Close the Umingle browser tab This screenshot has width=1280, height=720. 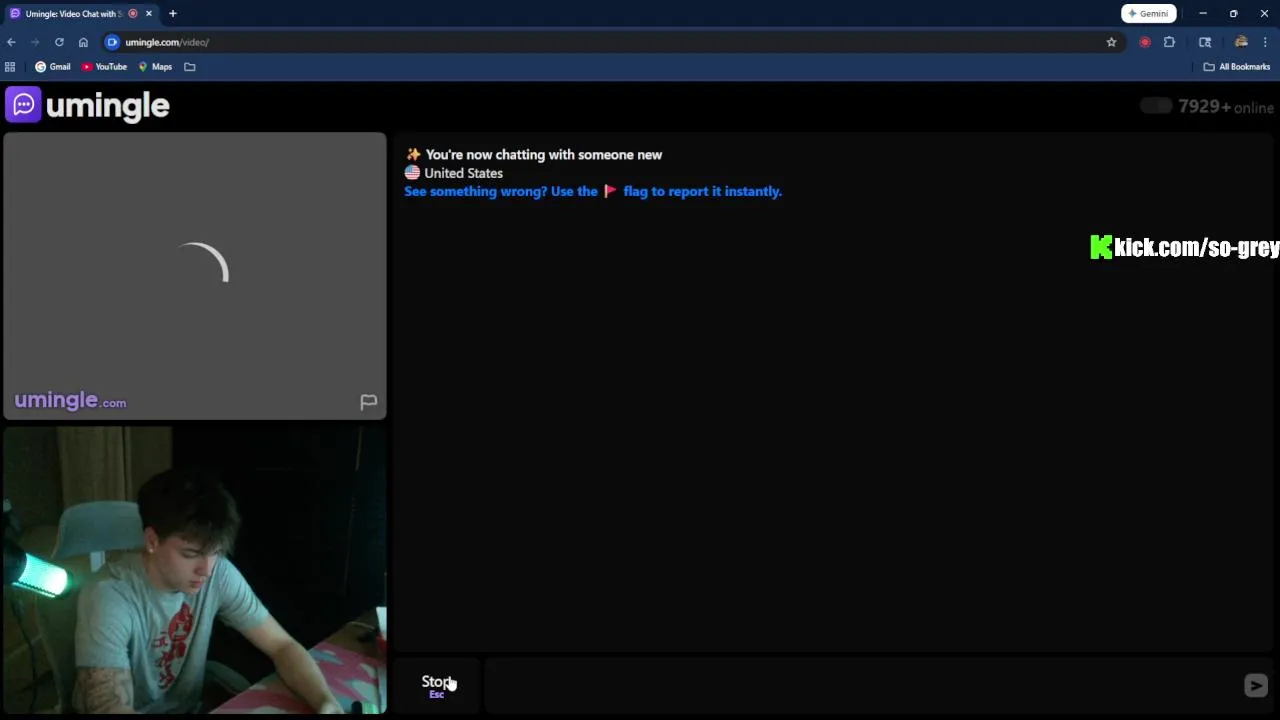[x=149, y=13]
